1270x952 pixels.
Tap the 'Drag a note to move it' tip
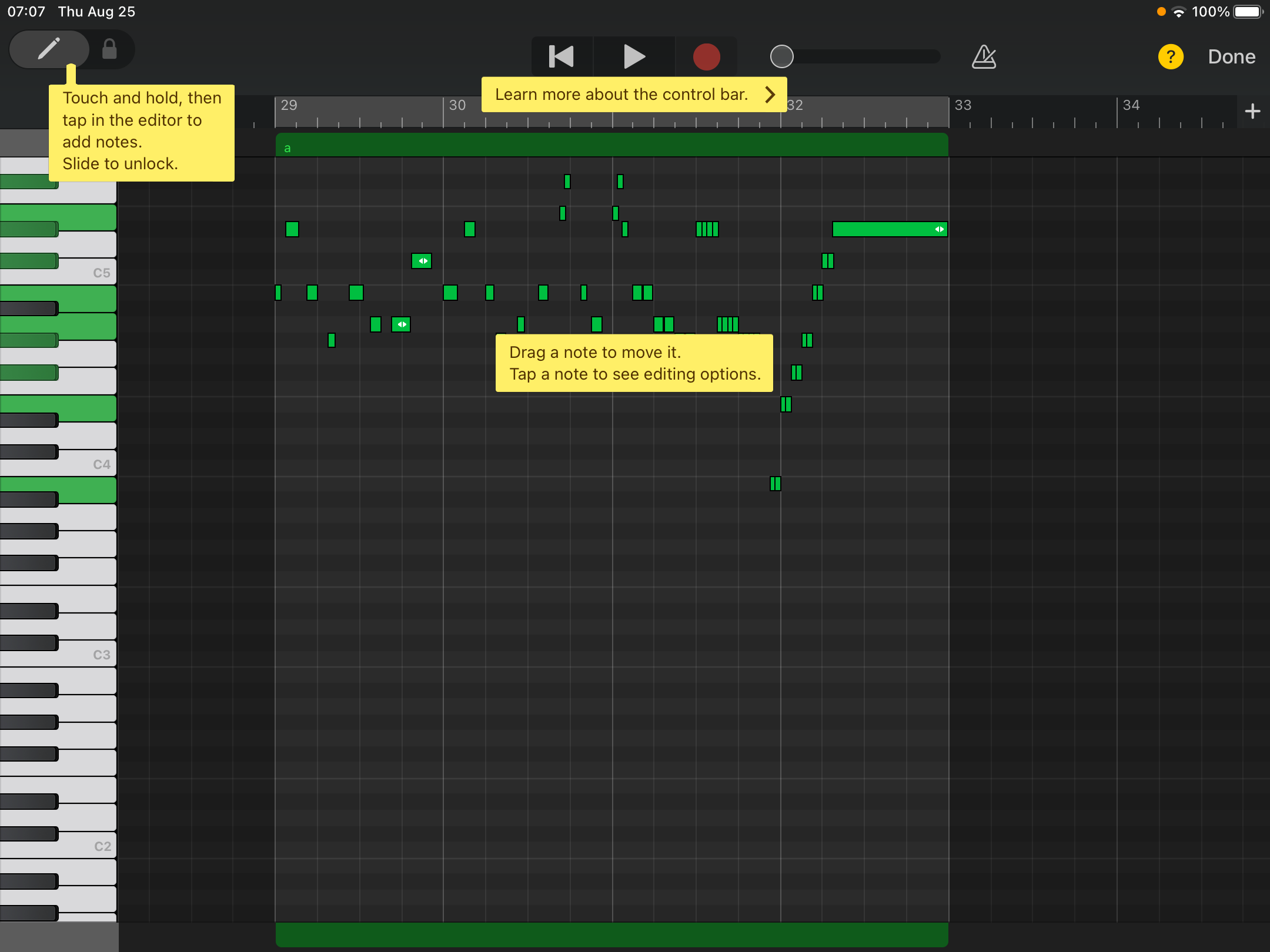pyautogui.click(x=634, y=363)
